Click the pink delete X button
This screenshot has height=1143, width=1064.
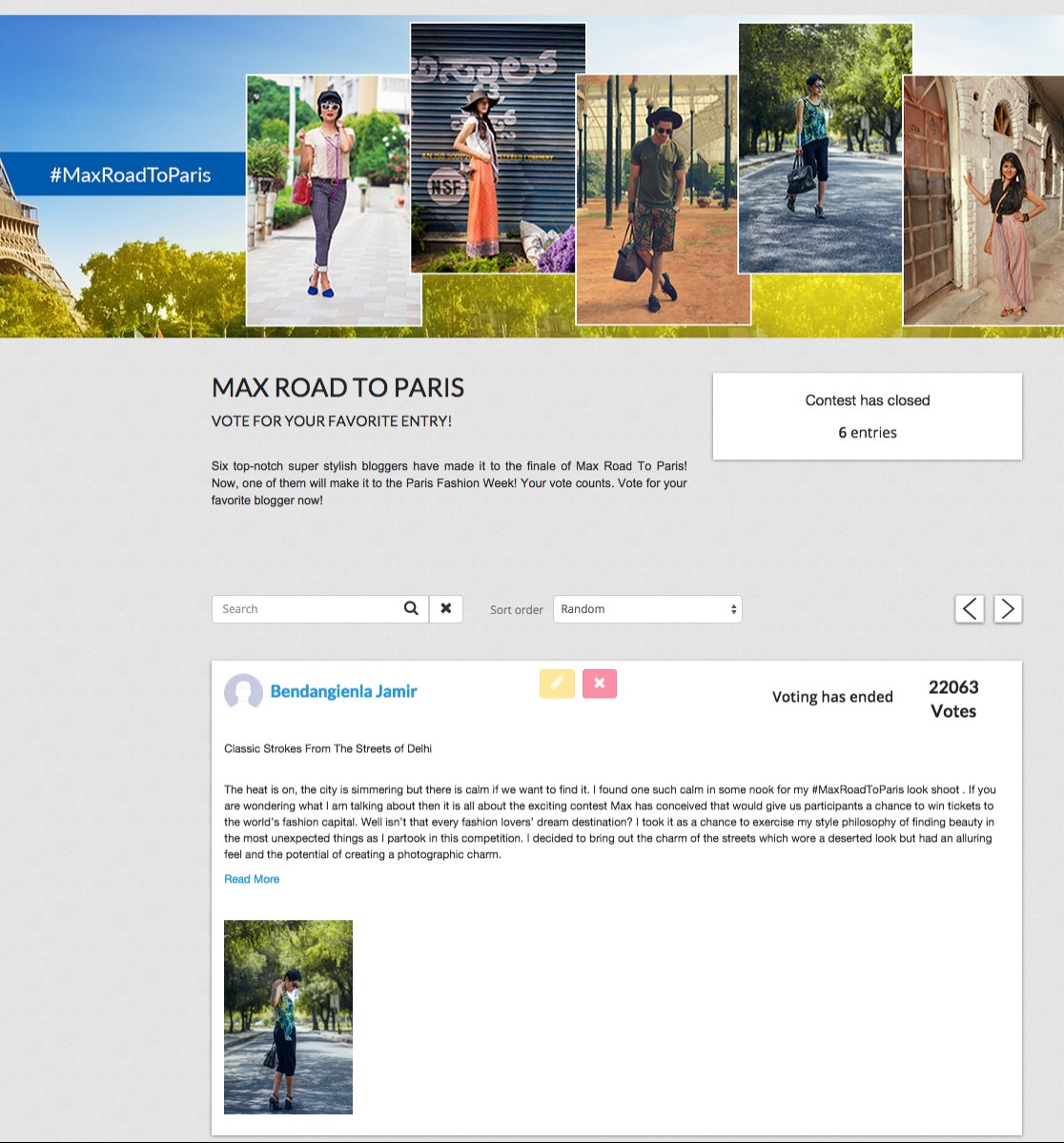(x=600, y=684)
